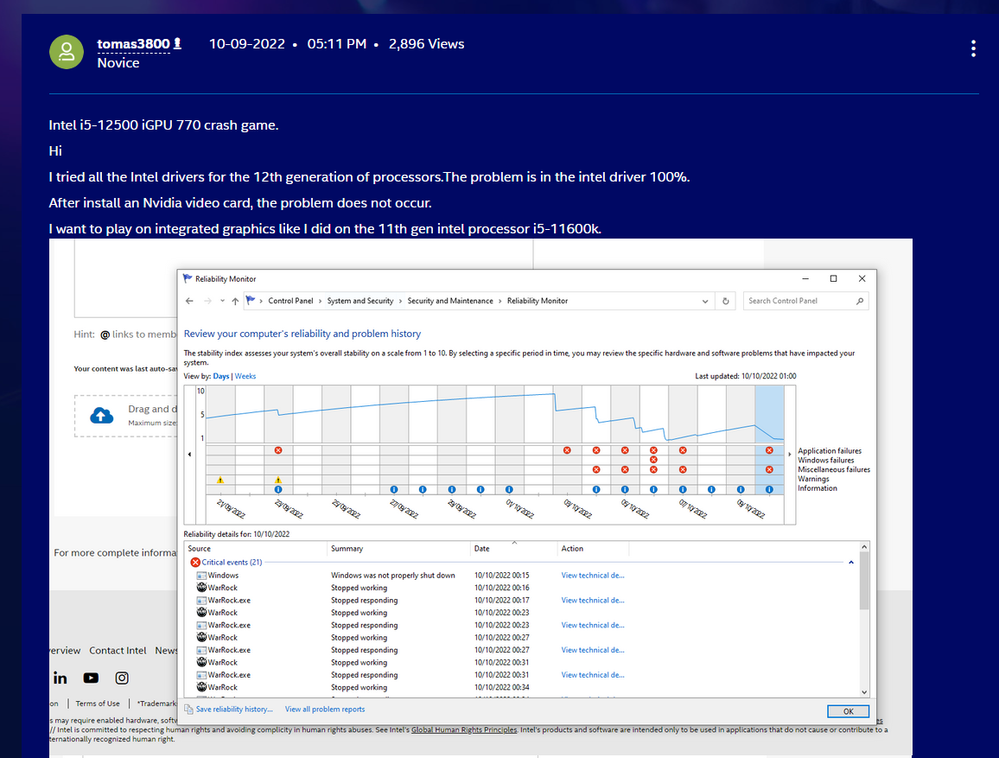Open the Intel YouTube icon
This screenshot has width=999, height=758.
tap(91, 678)
